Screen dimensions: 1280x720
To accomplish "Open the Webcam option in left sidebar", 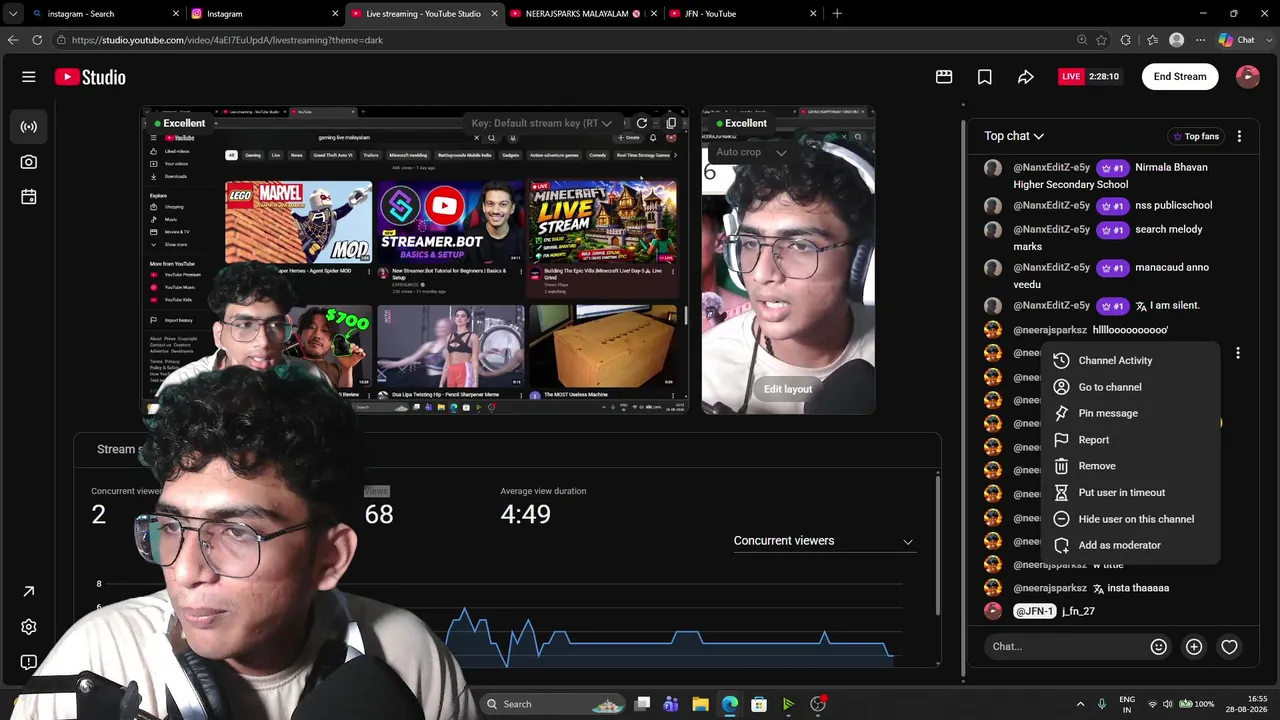I will pyautogui.click(x=29, y=162).
